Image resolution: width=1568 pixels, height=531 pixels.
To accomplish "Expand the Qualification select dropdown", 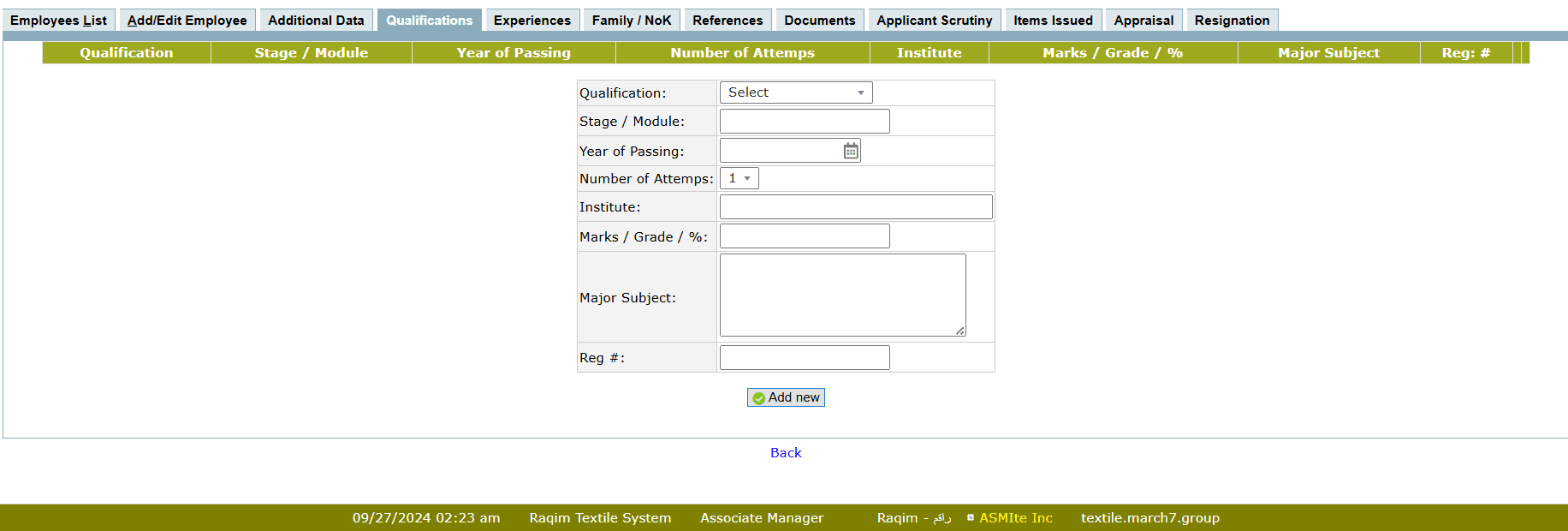I will tap(795, 92).
